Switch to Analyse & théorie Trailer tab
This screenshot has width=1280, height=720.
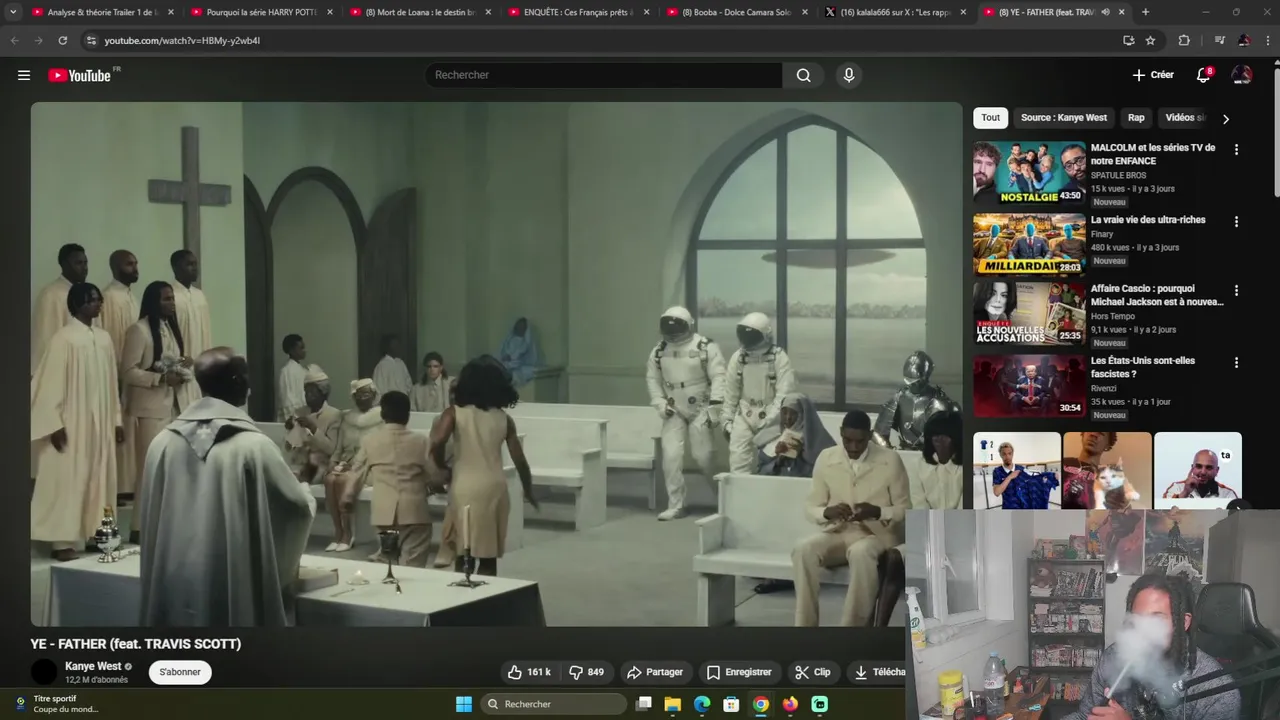point(103,12)
